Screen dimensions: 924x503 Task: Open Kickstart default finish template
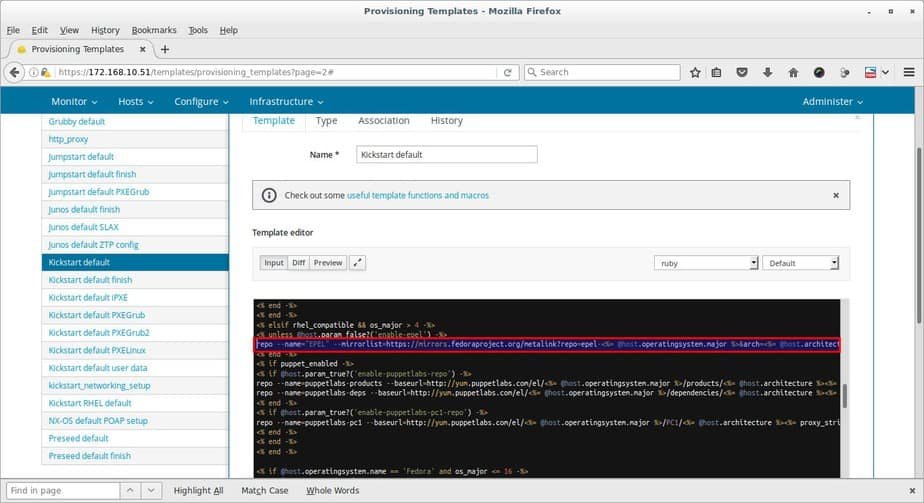90,280
